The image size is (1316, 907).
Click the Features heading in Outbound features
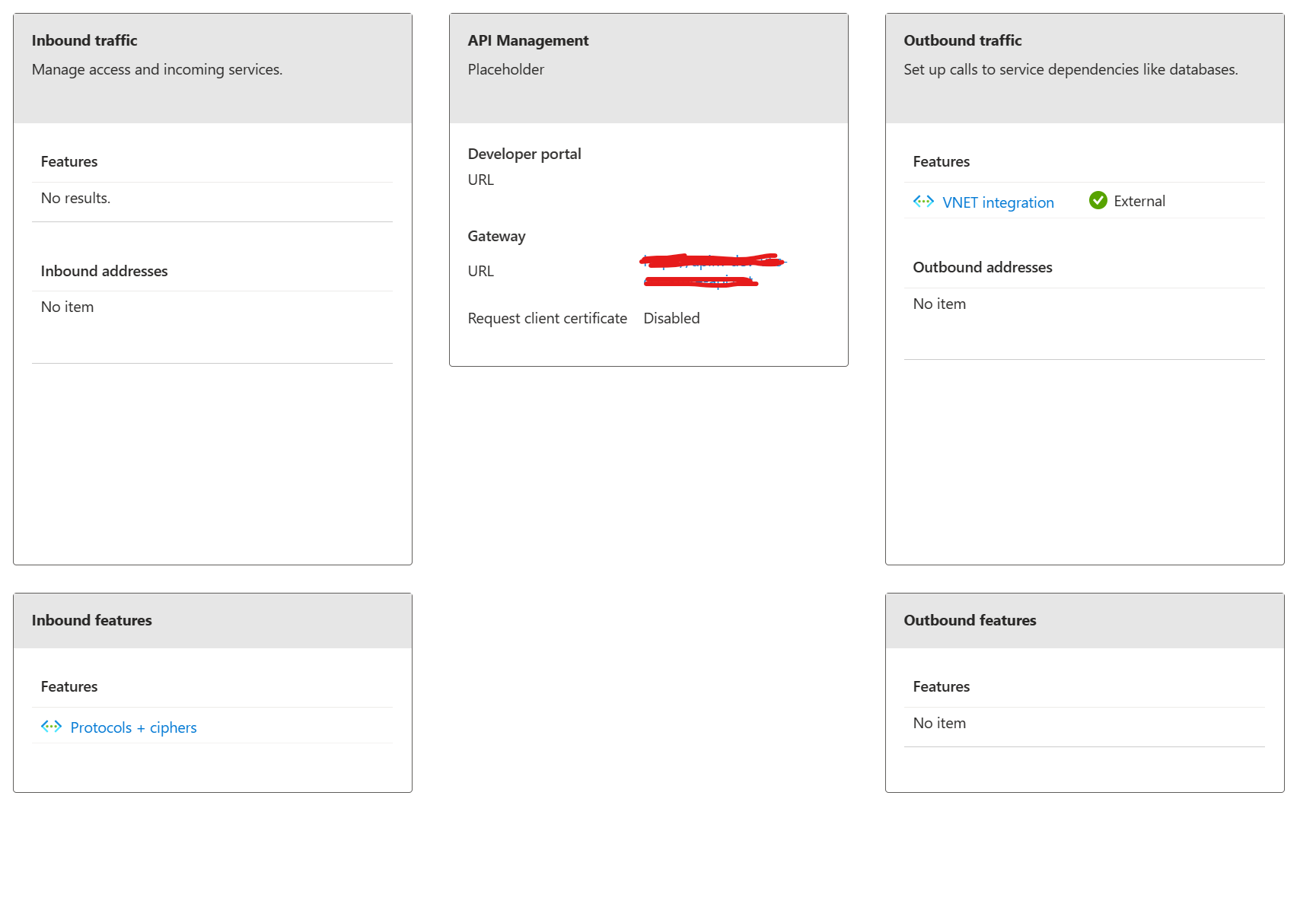(x=942, y=686)
